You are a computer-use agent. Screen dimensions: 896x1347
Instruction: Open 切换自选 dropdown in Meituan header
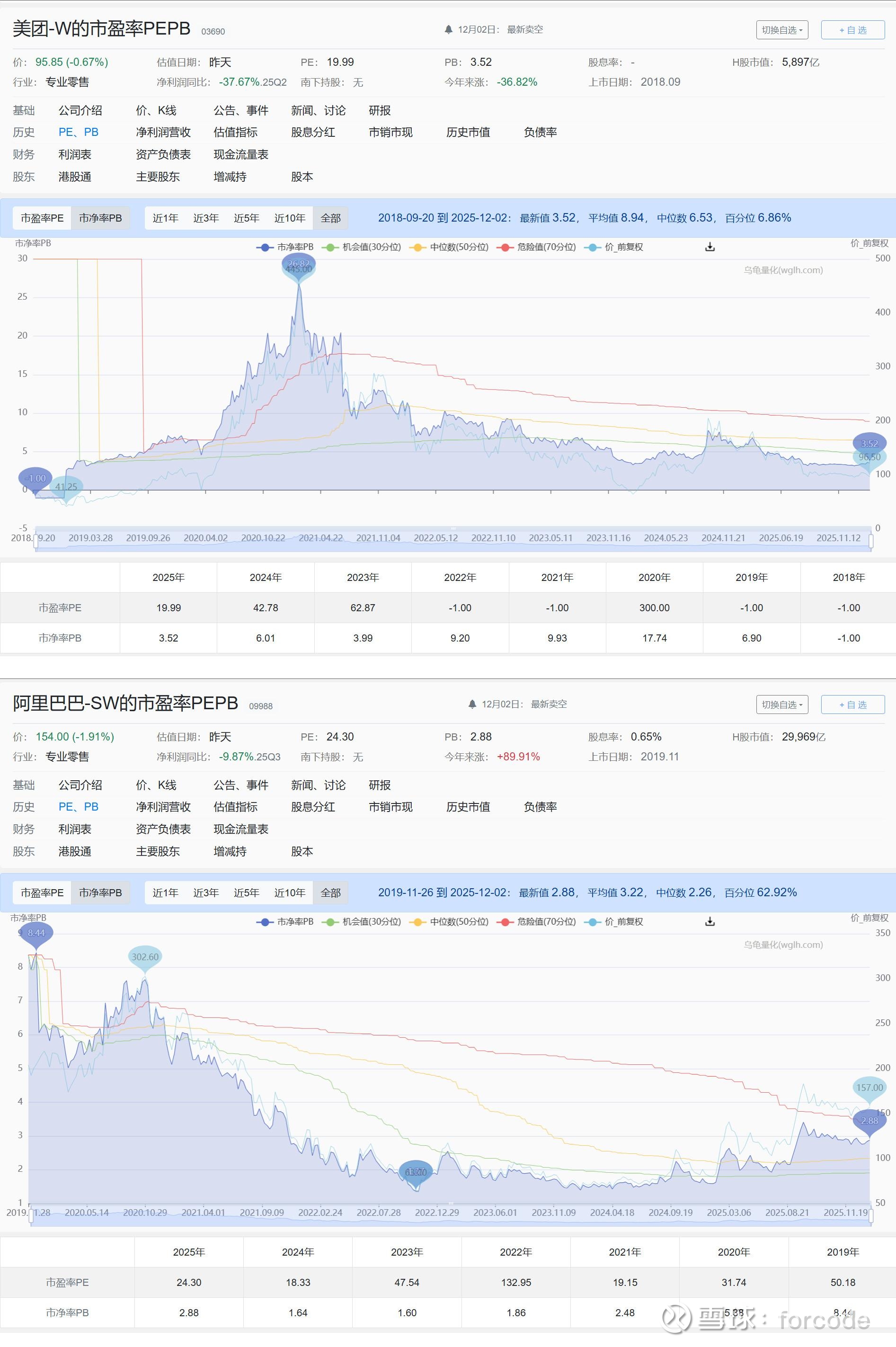coord(782,30)
